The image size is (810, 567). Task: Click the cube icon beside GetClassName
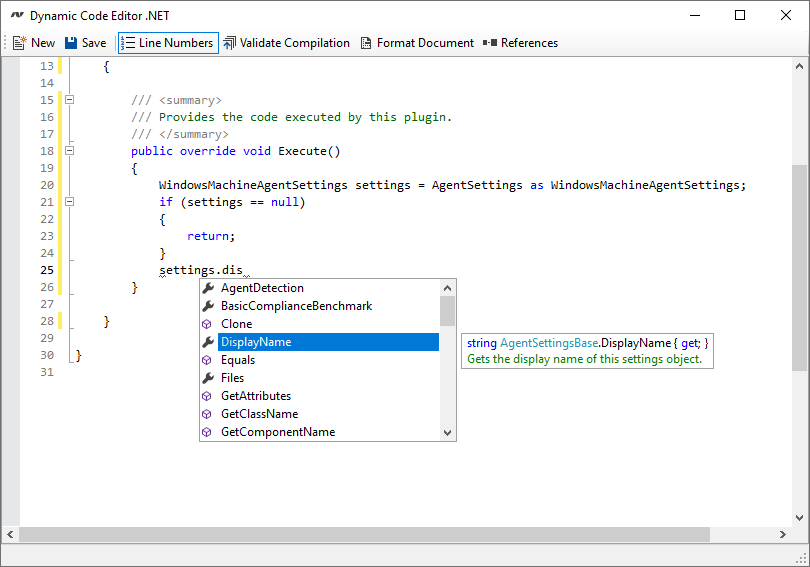(207, 414)
